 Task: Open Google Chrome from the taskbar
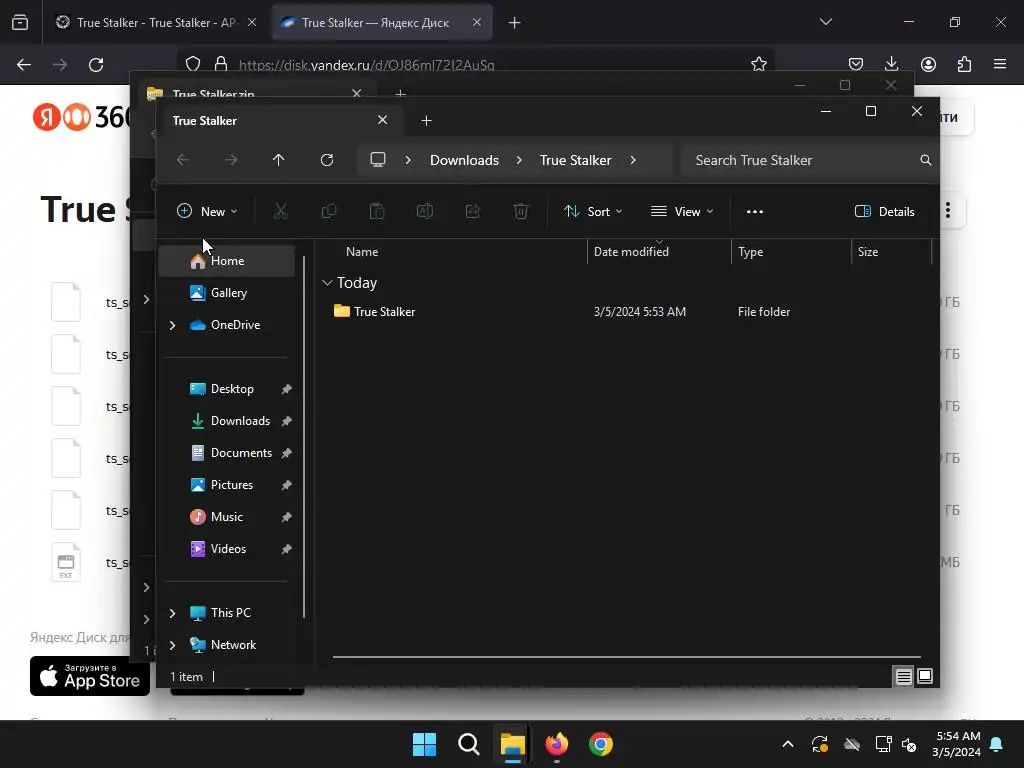pos(601,744)
